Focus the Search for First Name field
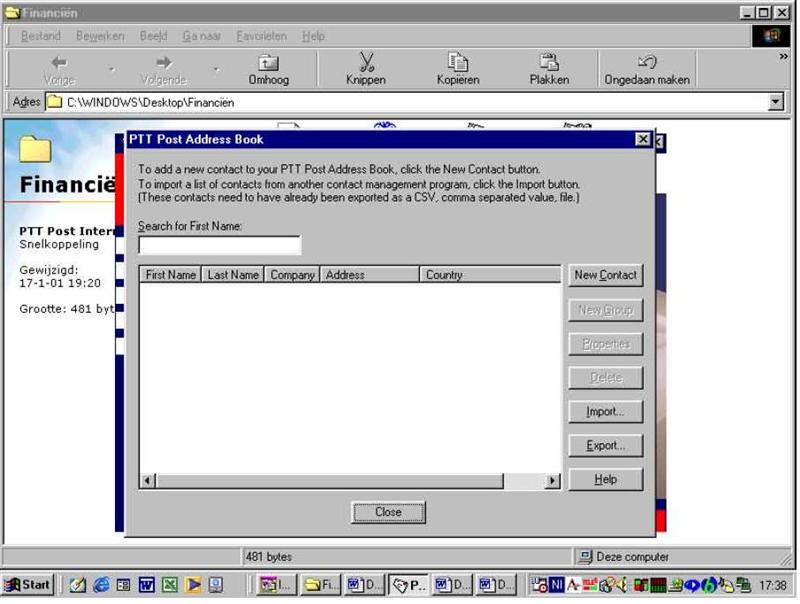This screenshot has height=604, width=800. coord(219,245)
